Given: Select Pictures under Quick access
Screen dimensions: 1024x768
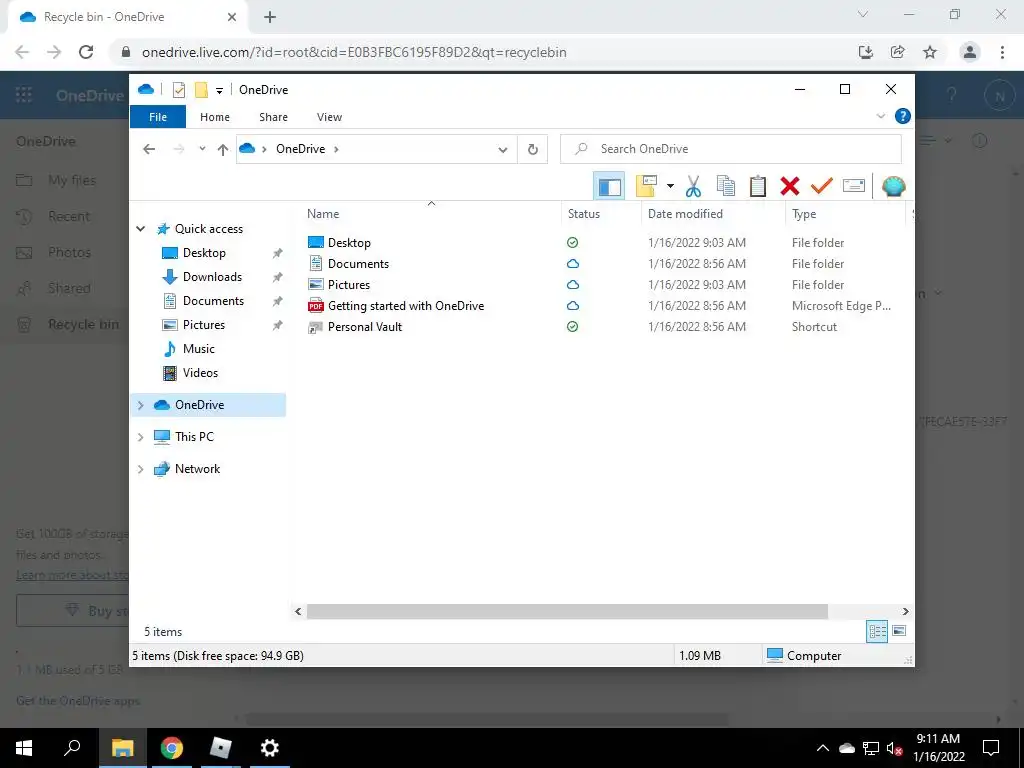Looking at the screenshot, I should tap(203, 325).
